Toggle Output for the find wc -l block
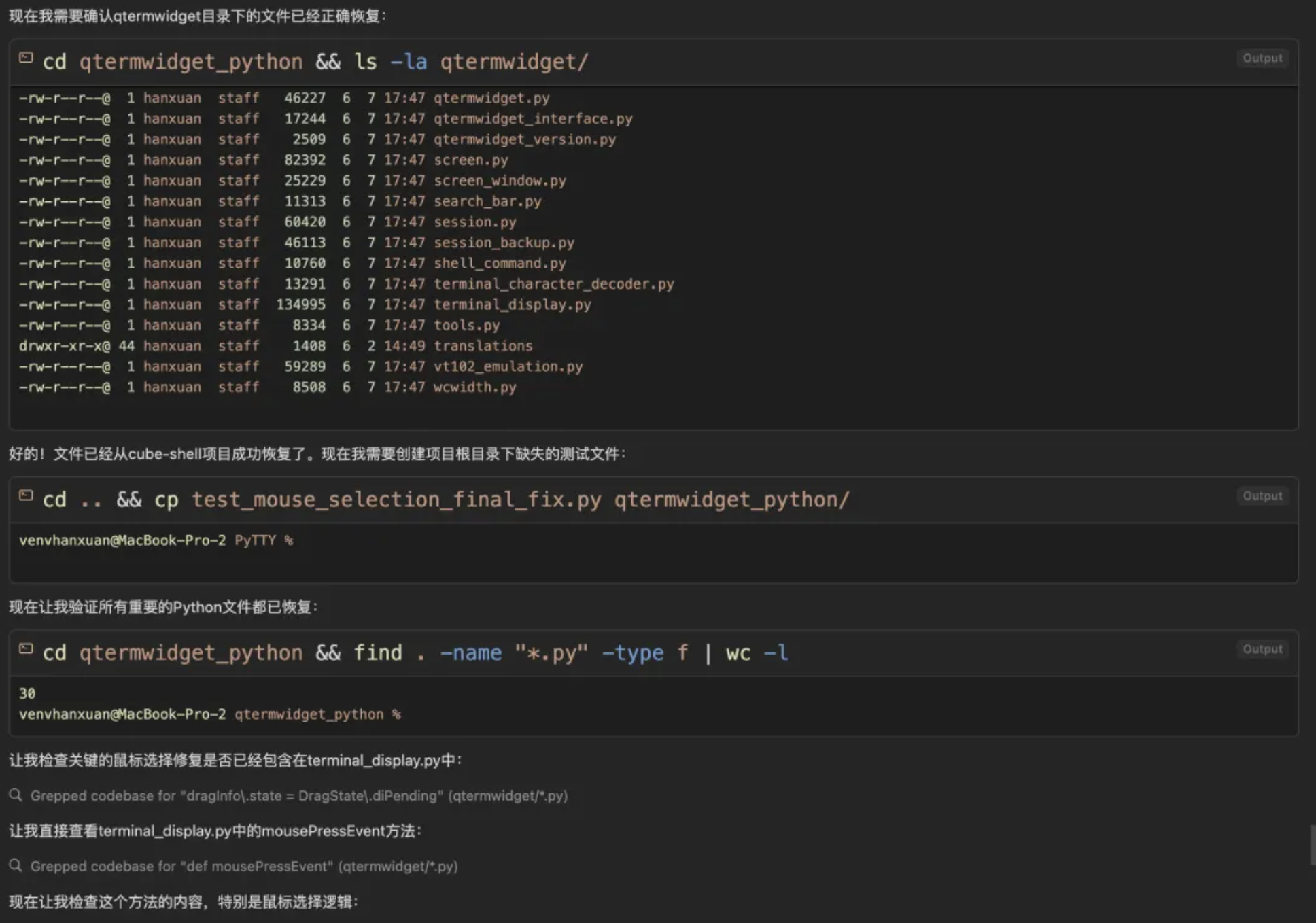1316x923 pixels. pyautogui.click(x=1262, y=649)
